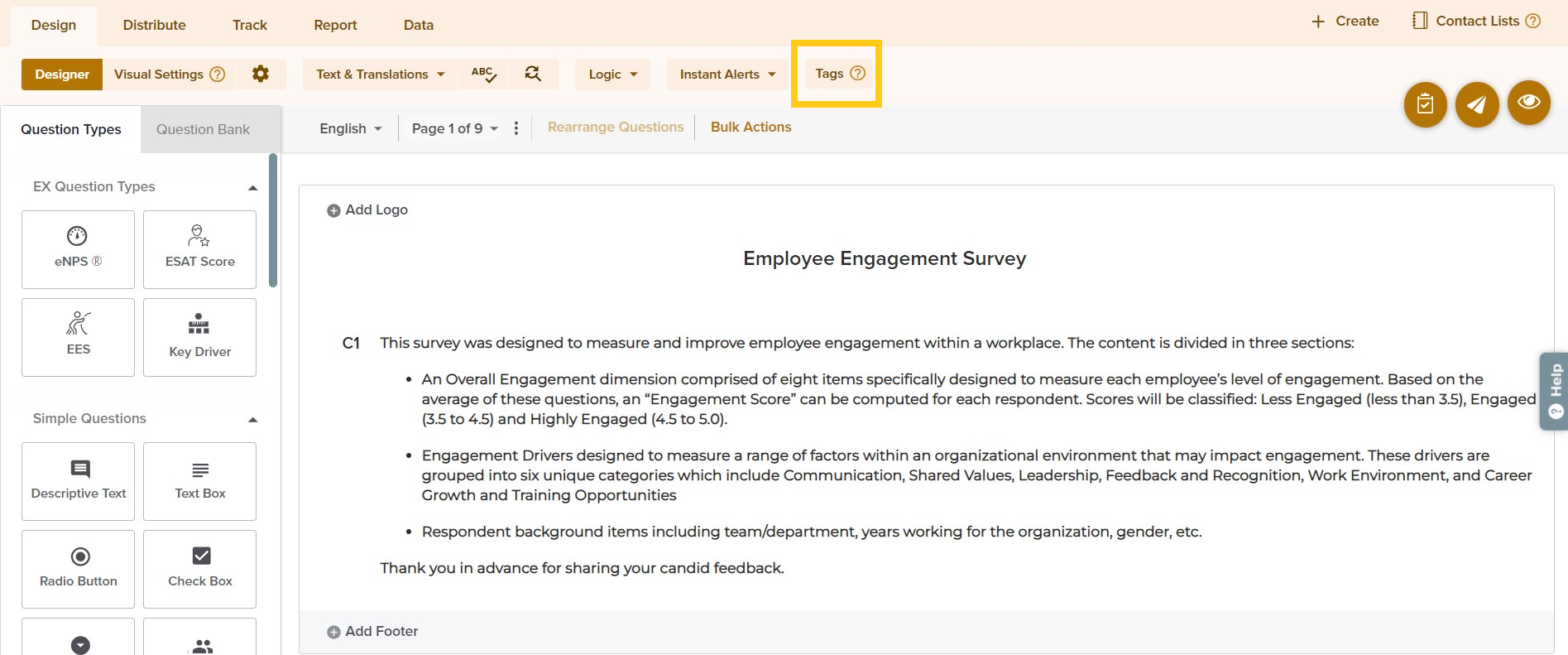The width and height of the screenshot is (1568, 655).
Task: Click the question panel vertical scrollbar
Action: click(x=273, y=221)
